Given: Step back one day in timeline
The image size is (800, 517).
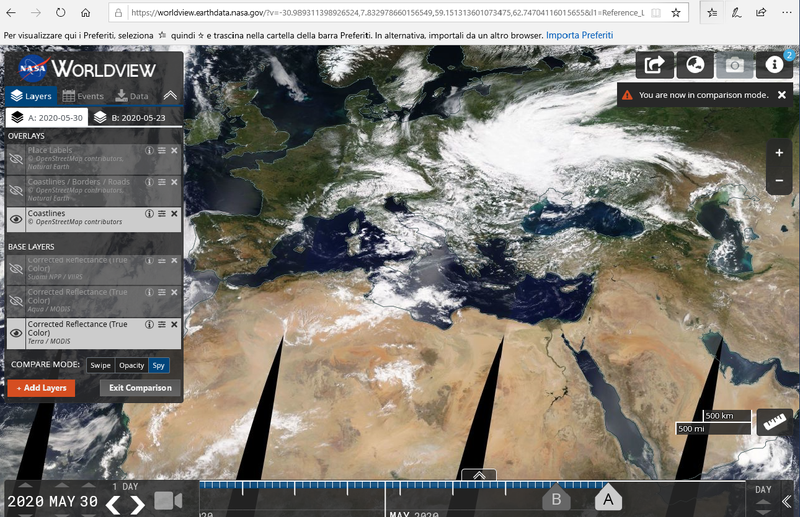Looking at the screenshot, I should point(113,504).
